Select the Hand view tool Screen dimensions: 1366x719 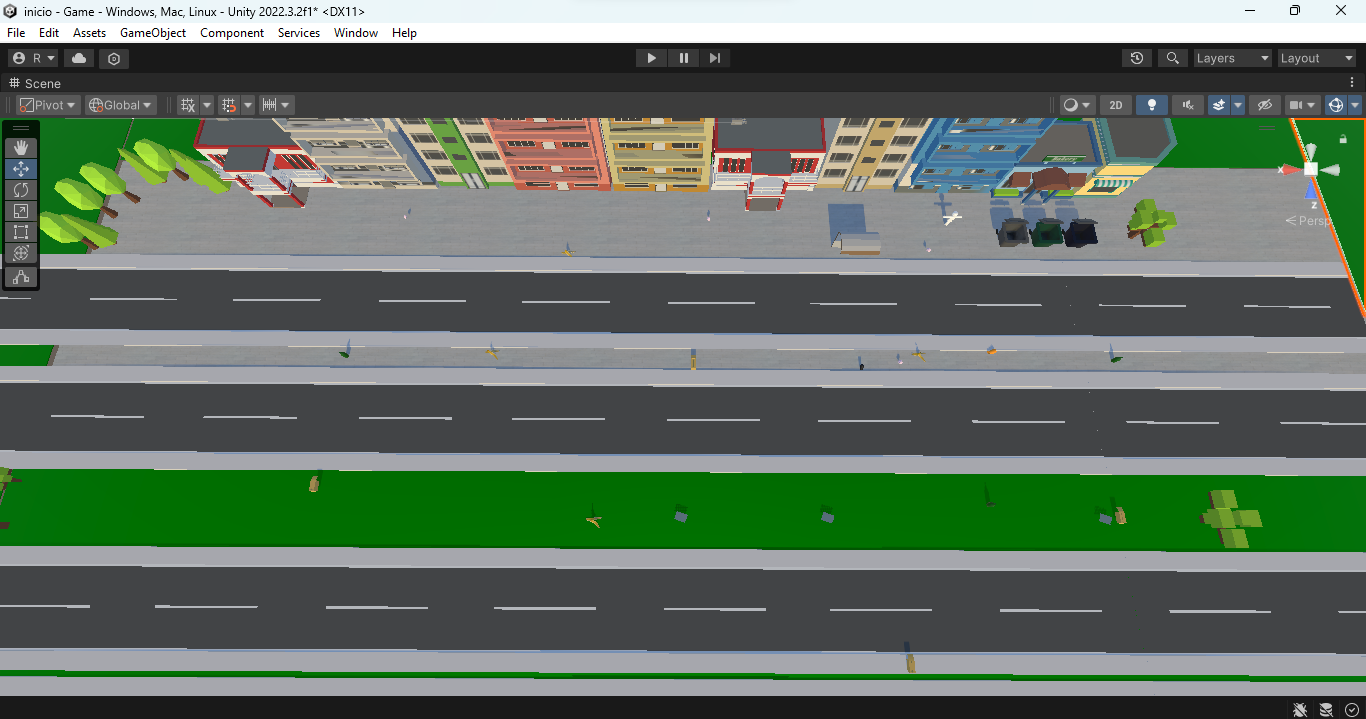[x=21, y=148]
